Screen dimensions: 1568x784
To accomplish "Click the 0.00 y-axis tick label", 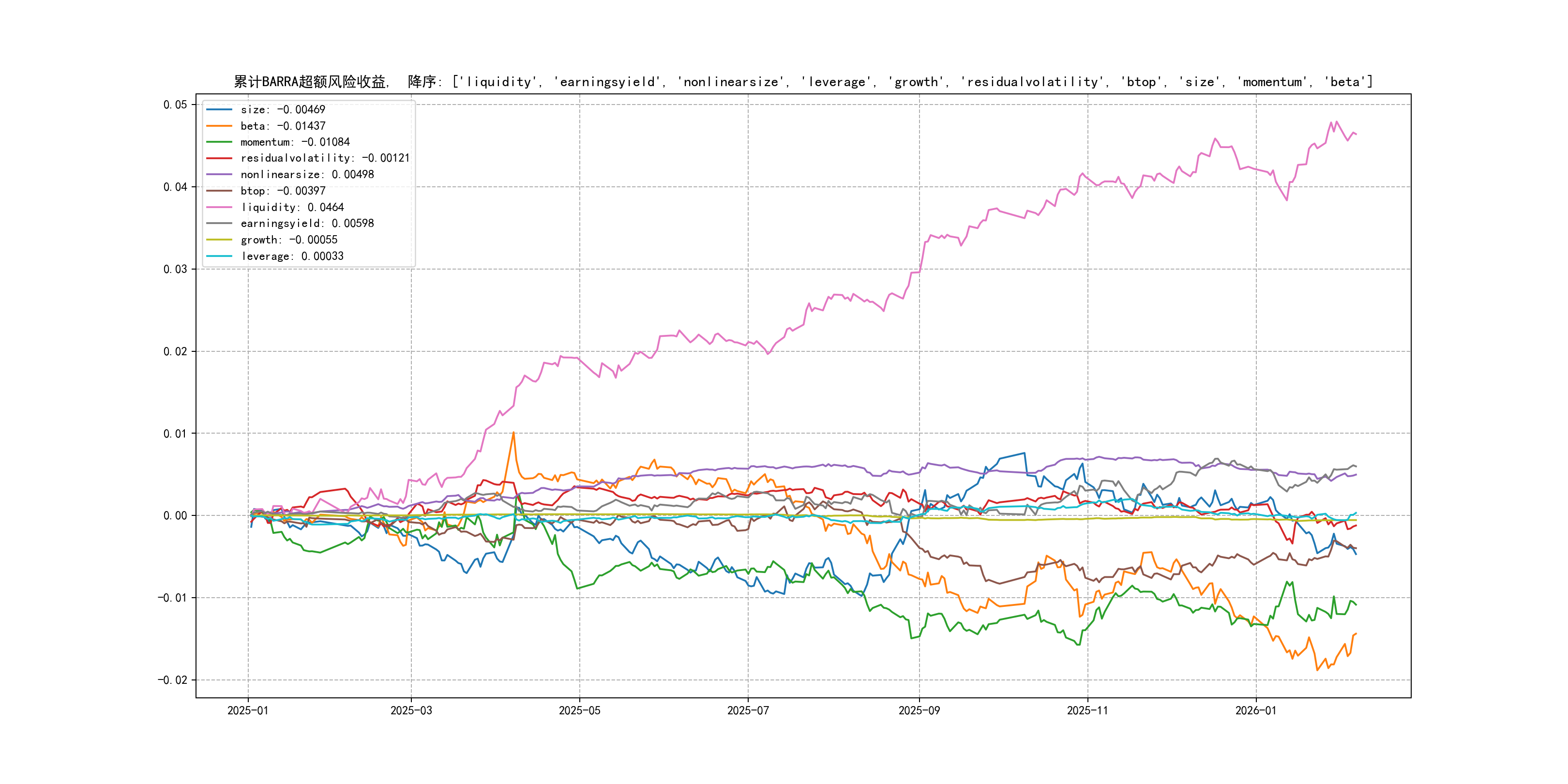I will pos(175,515).
